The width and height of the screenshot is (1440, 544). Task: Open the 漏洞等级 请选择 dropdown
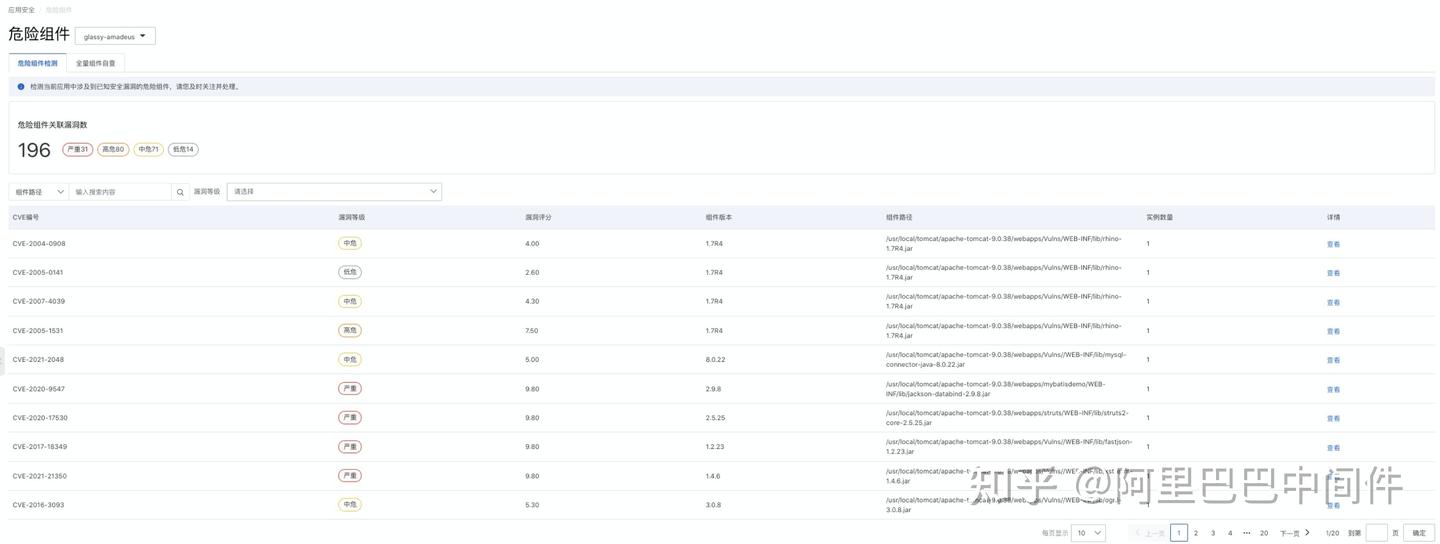(x=334, y=192)
